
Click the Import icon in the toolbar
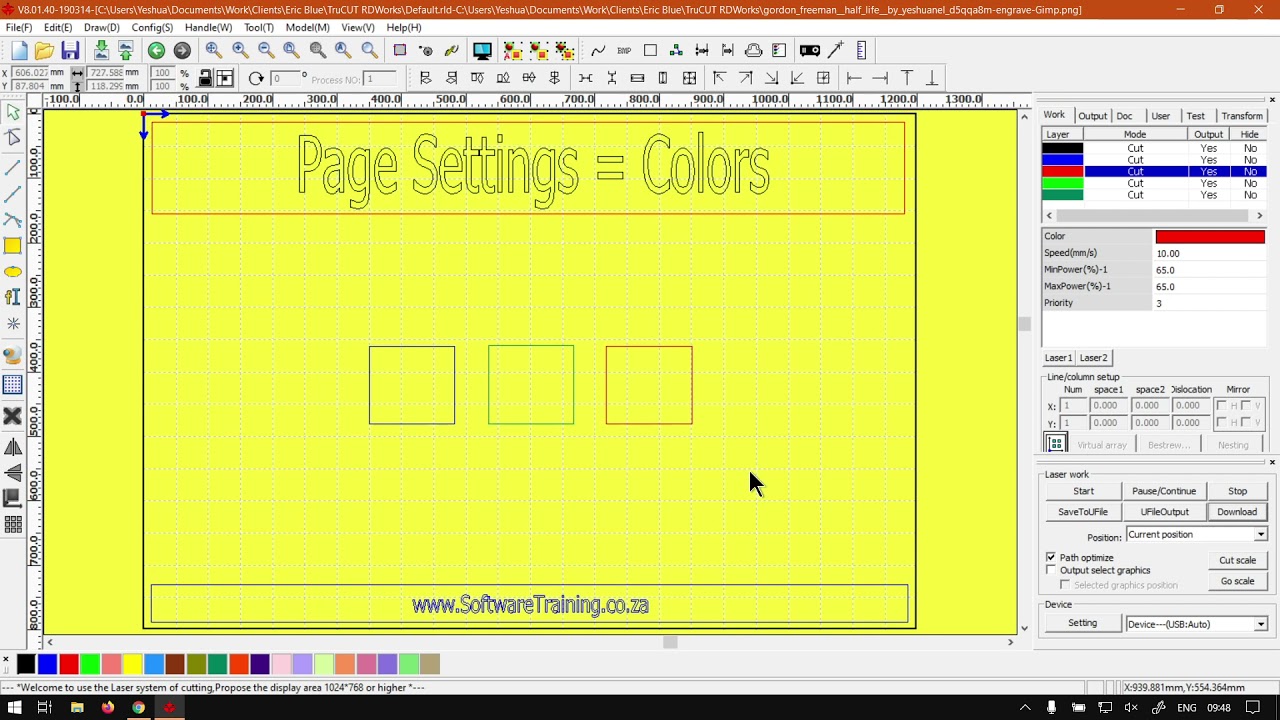click(101, 51)
